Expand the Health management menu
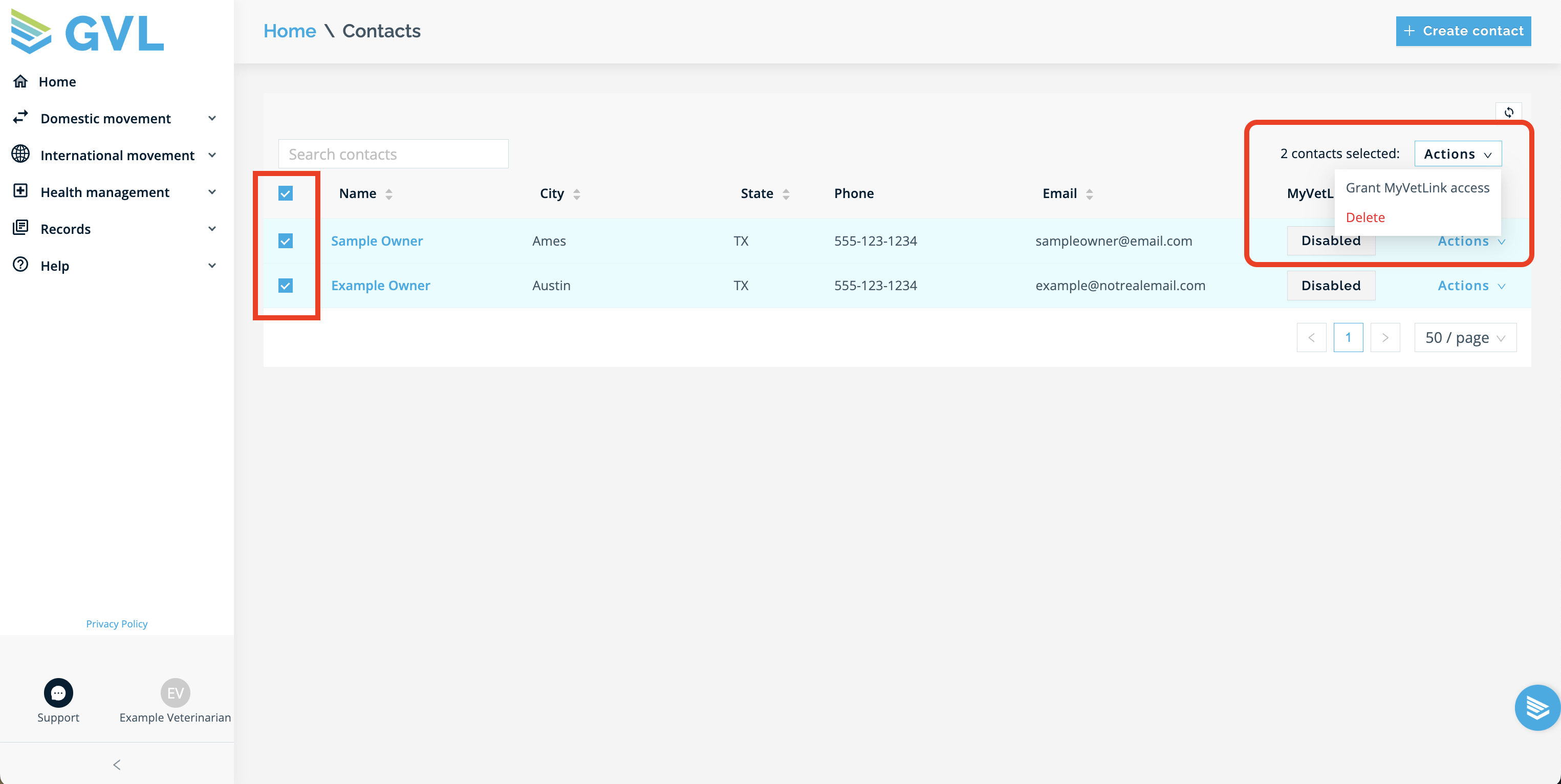The width and height of the screenshot is (1561, 784). tap(212, 192)
